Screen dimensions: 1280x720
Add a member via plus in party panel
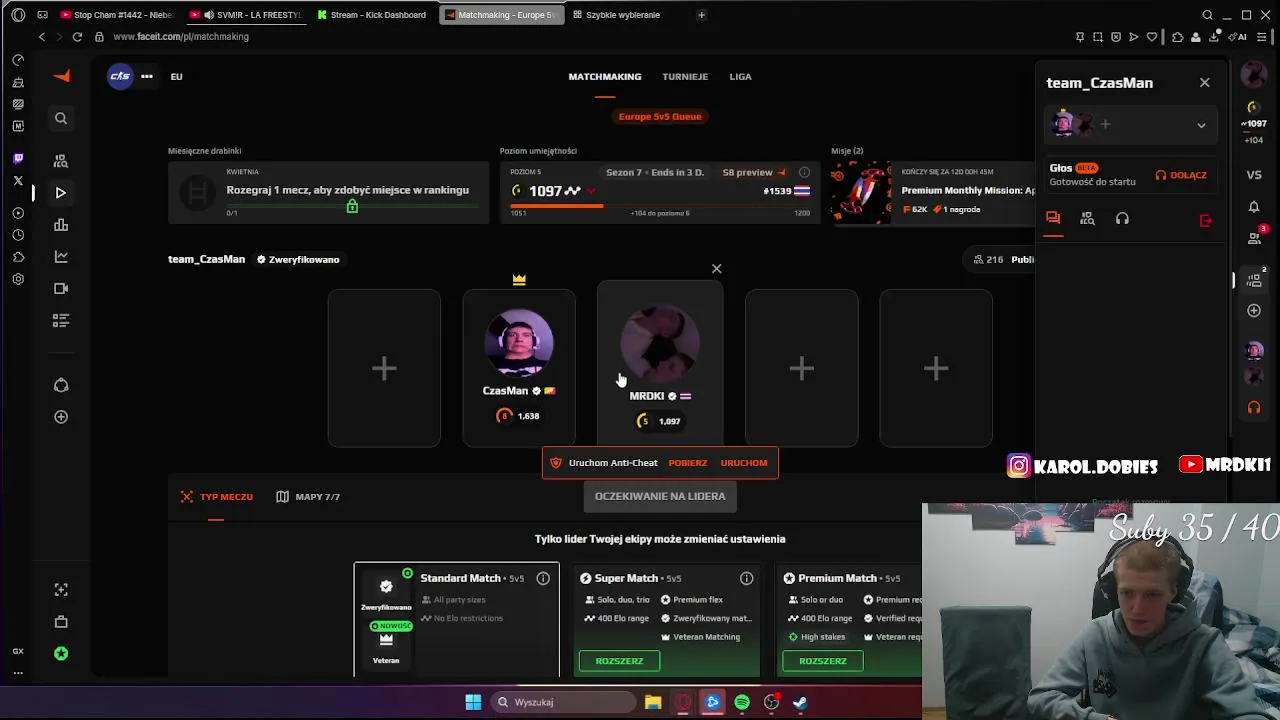pos(1105,124)
